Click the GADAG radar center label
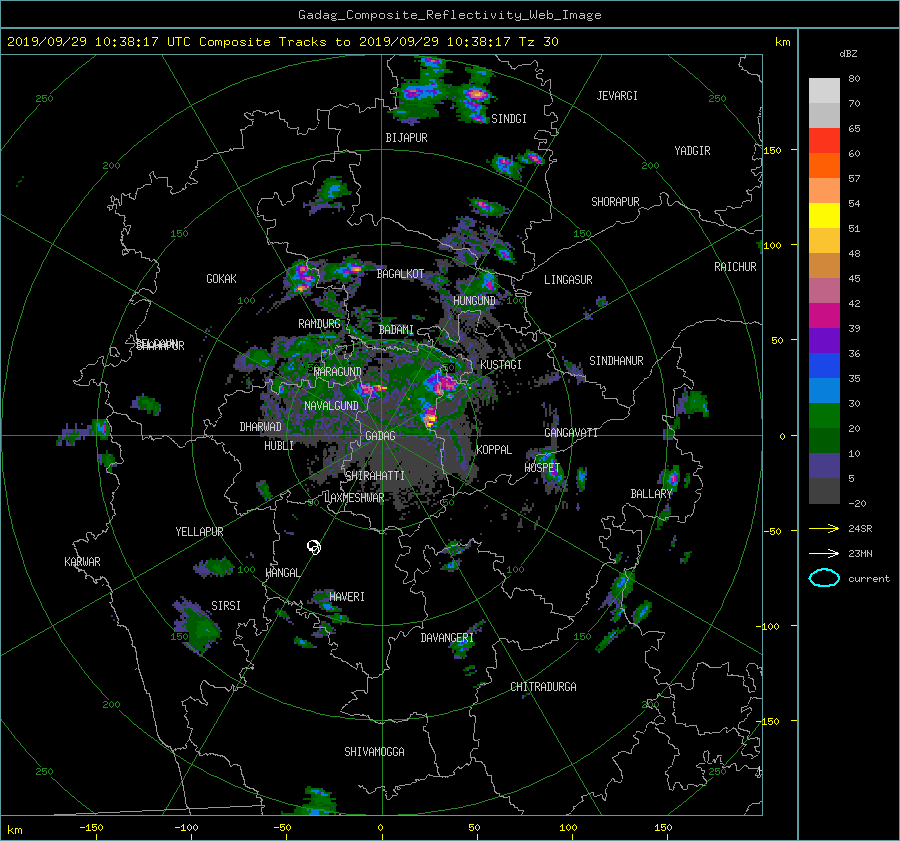This screenshot has width=900, height=841. tap(380, 436)
